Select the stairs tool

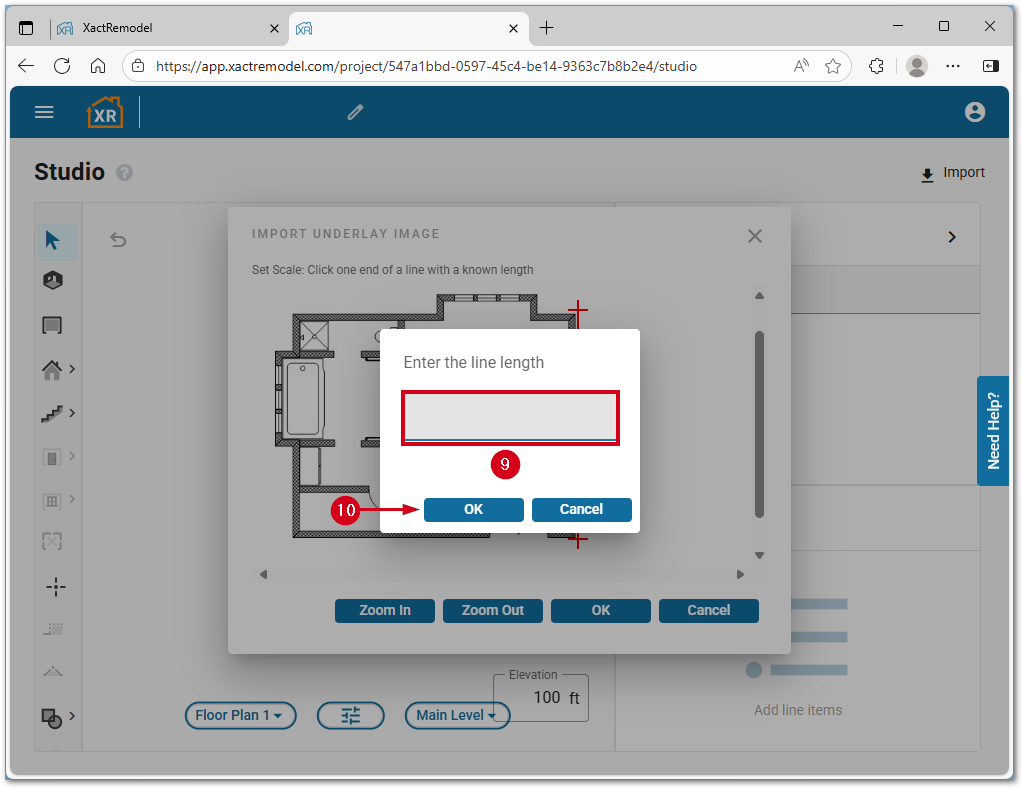tap(52, 413)
